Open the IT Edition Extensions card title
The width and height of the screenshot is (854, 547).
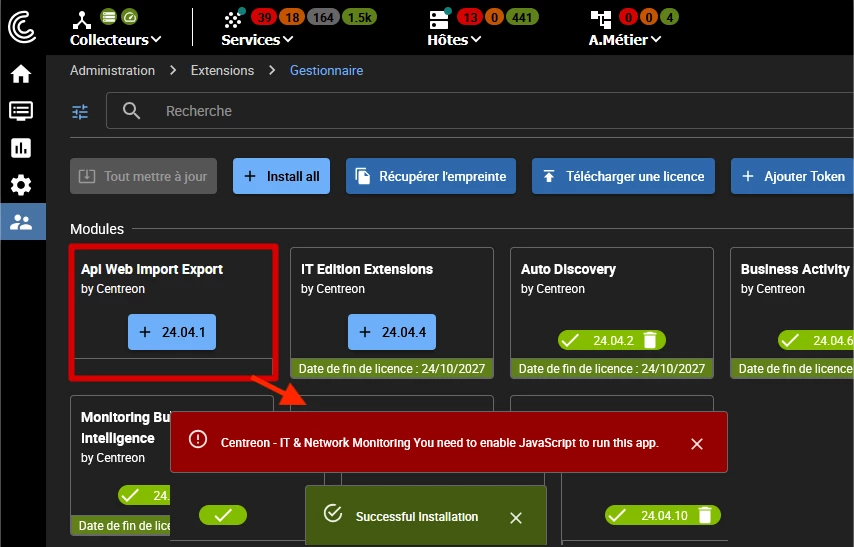pyautogui.click(x=367, y=269)
